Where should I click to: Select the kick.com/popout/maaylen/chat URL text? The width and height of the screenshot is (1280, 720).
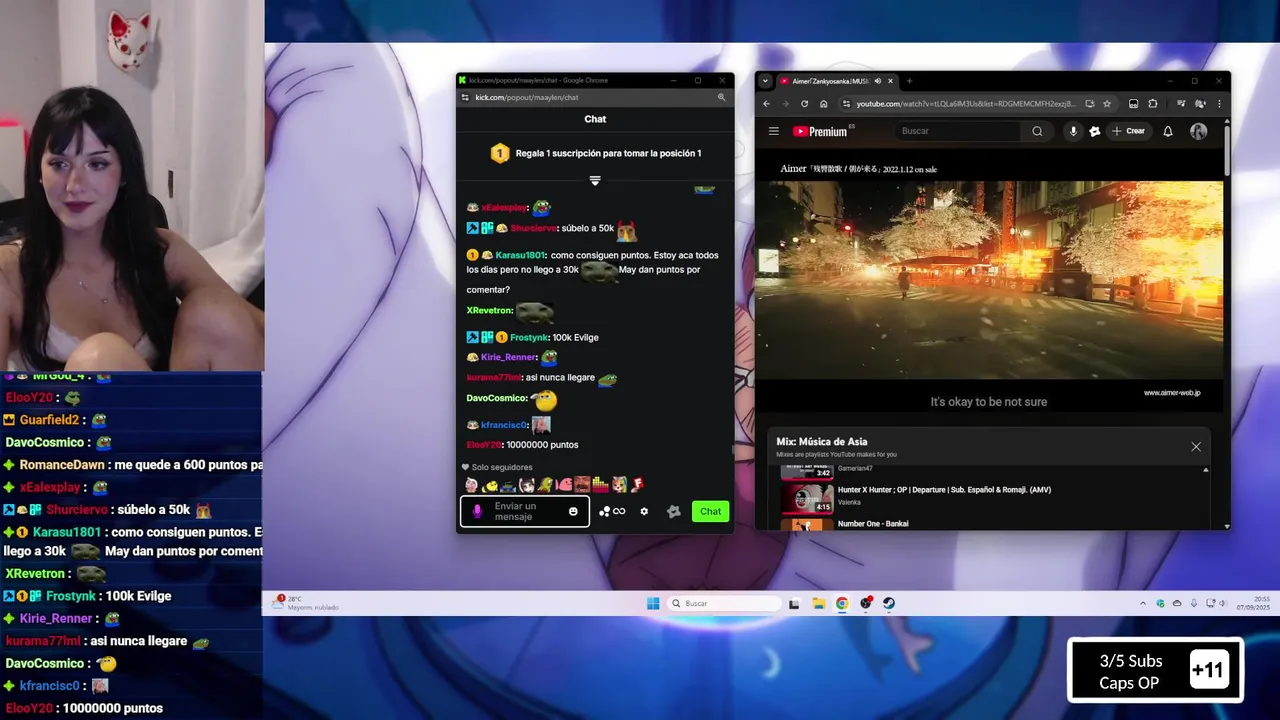click(527, 97)
